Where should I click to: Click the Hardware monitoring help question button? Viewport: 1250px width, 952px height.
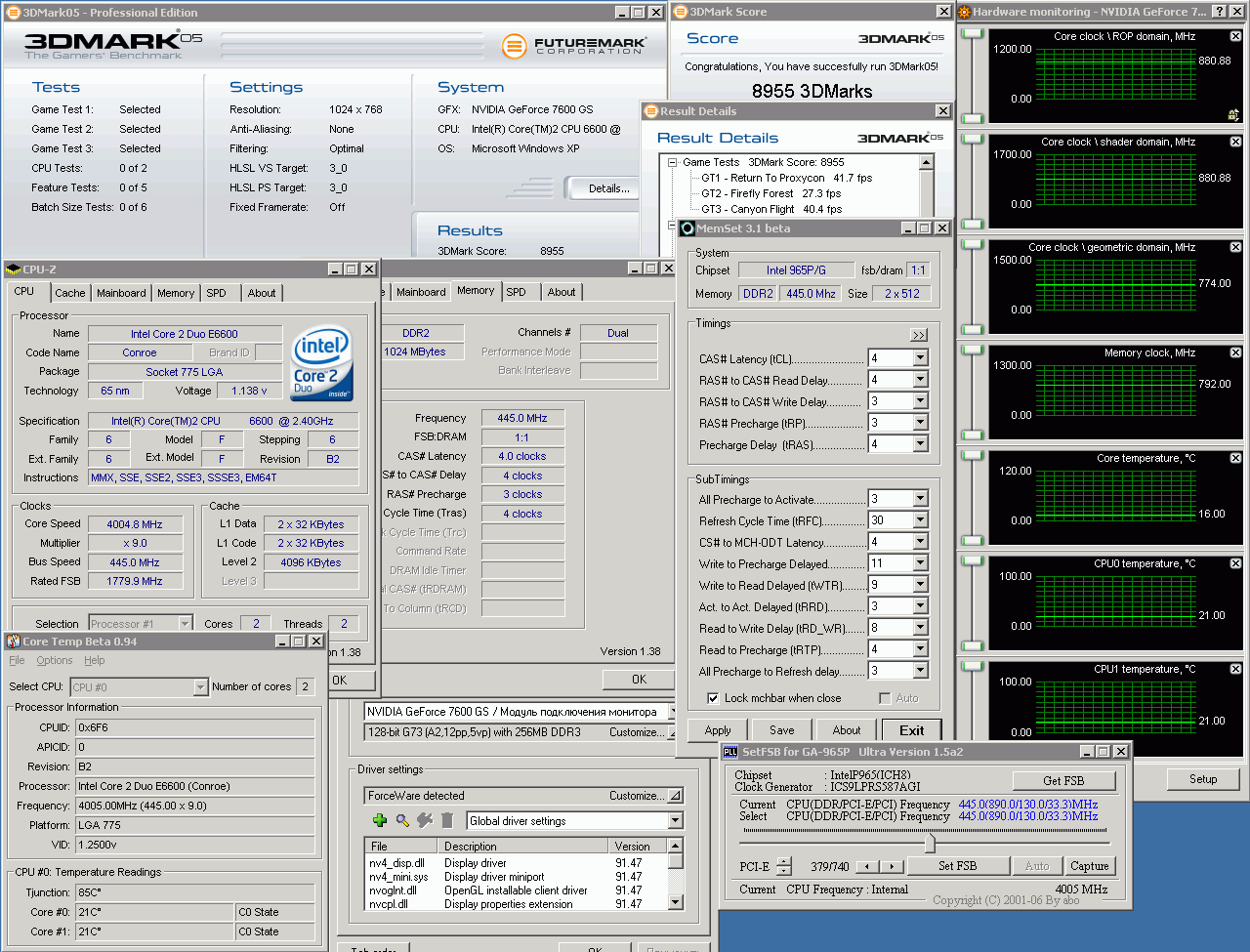pyautogui.click(x=1219, y=12)
